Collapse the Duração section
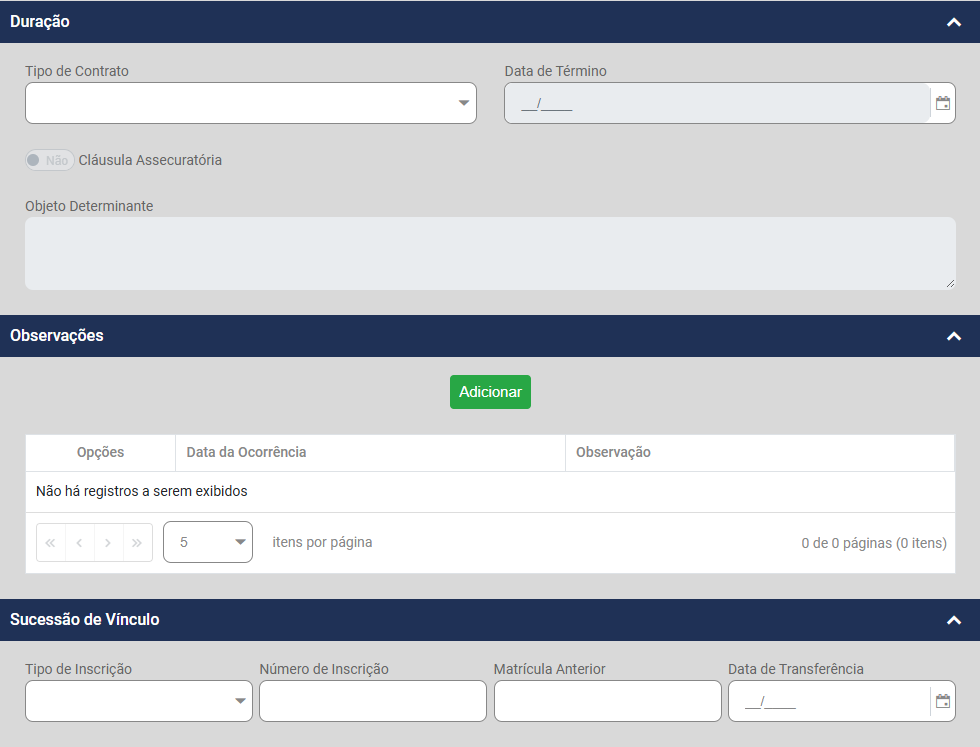The image size is (980, 747). (x=954, y=22)
